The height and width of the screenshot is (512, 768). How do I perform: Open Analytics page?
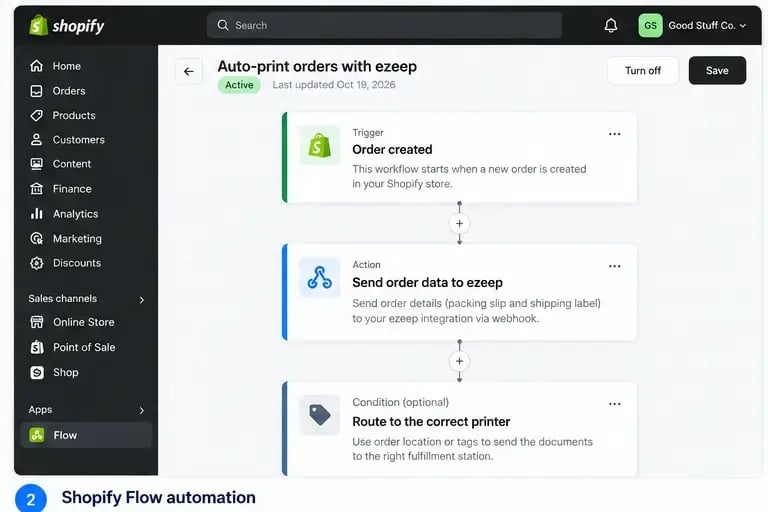click(x=75, y=214)
